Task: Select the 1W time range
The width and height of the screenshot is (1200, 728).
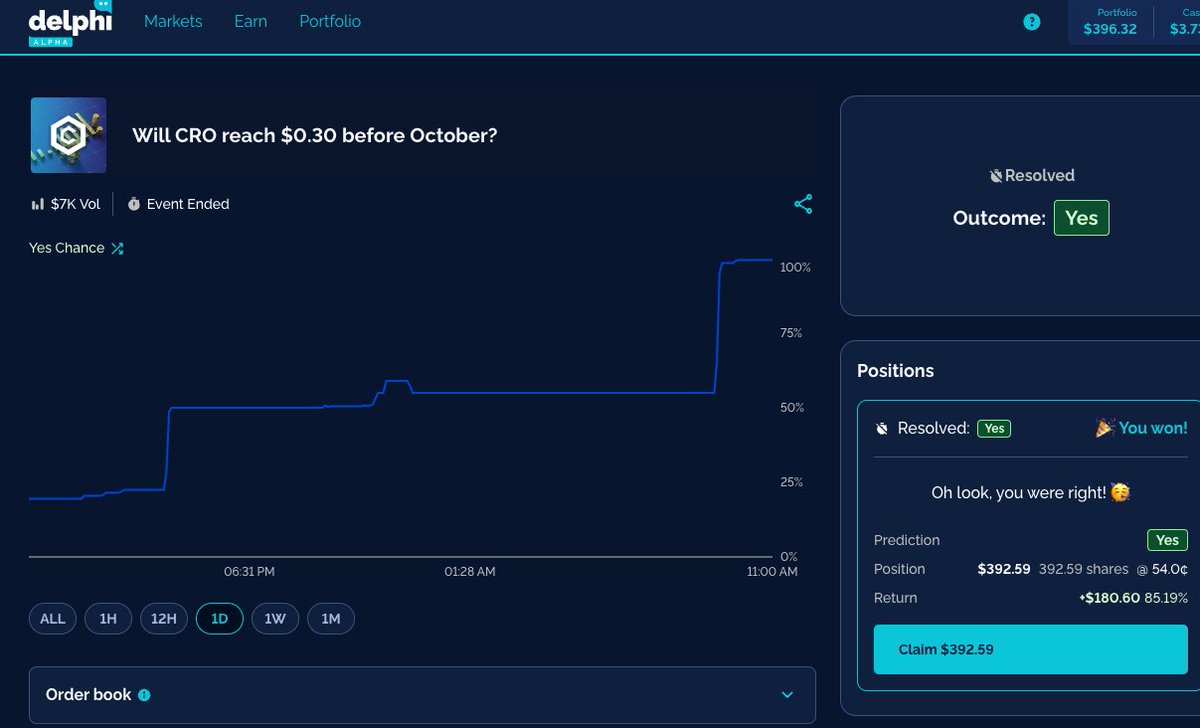Action: [275, 619]
